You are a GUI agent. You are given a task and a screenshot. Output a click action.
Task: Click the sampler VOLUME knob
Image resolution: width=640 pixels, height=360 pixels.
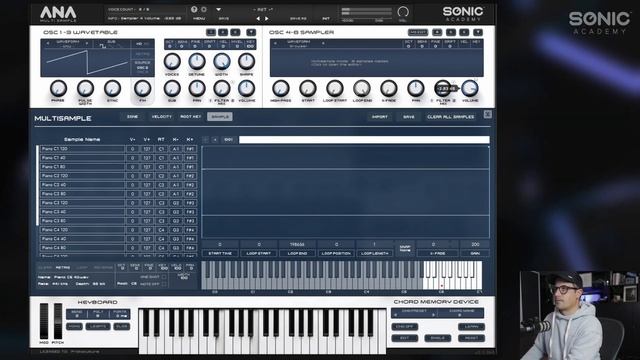(470, 89)
